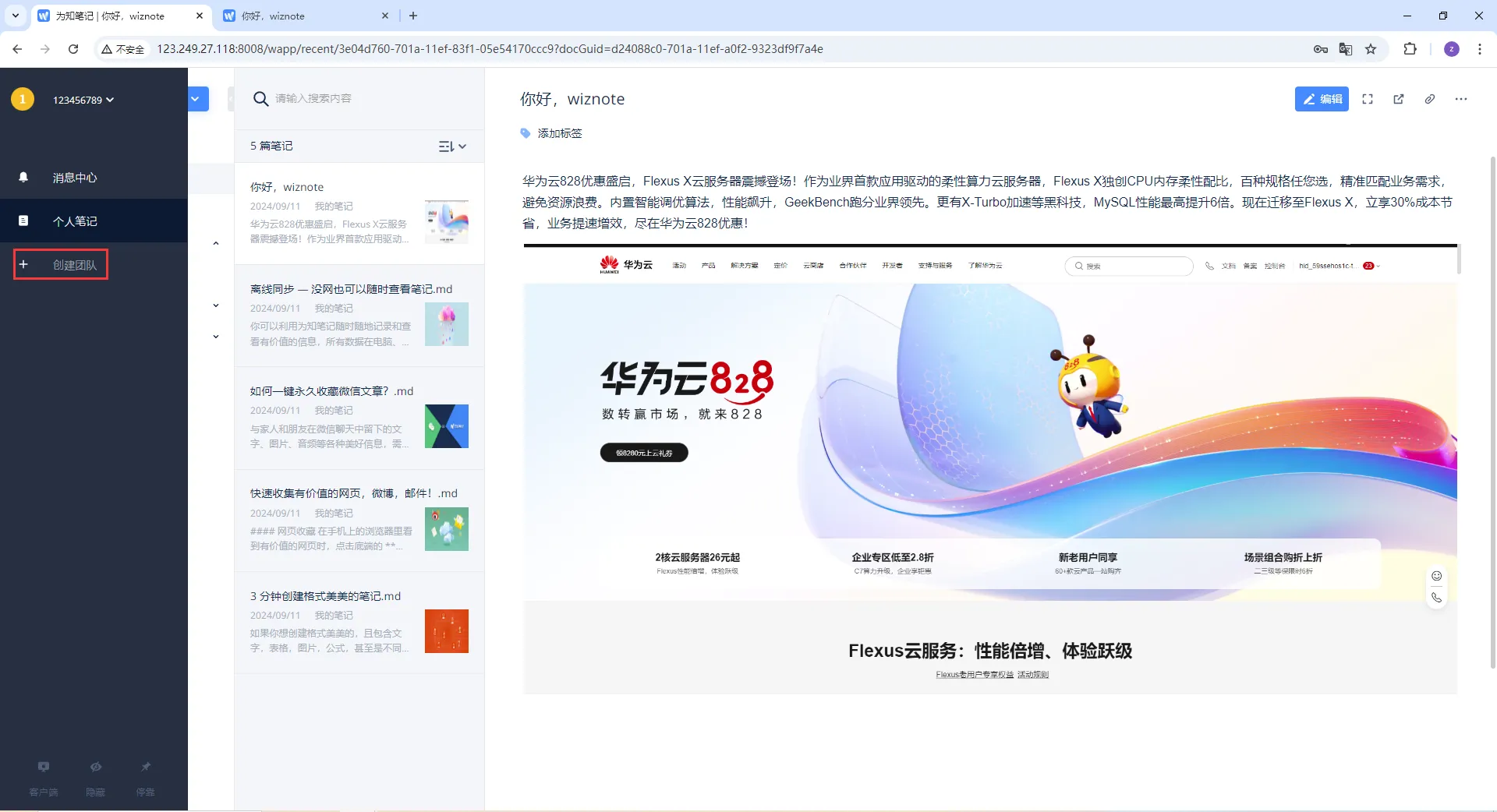
Task: Open the saved passwords key icon
Action: coord(1320,49)
